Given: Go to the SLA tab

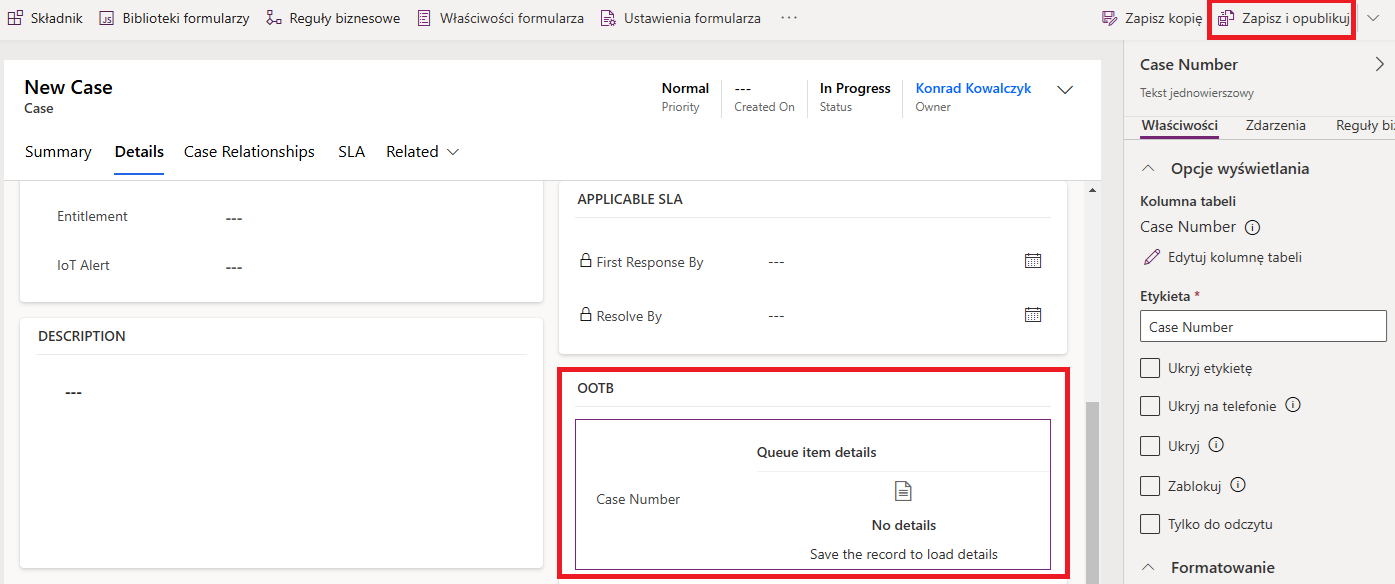Looking at the screenshot, I should click(351, 152).
